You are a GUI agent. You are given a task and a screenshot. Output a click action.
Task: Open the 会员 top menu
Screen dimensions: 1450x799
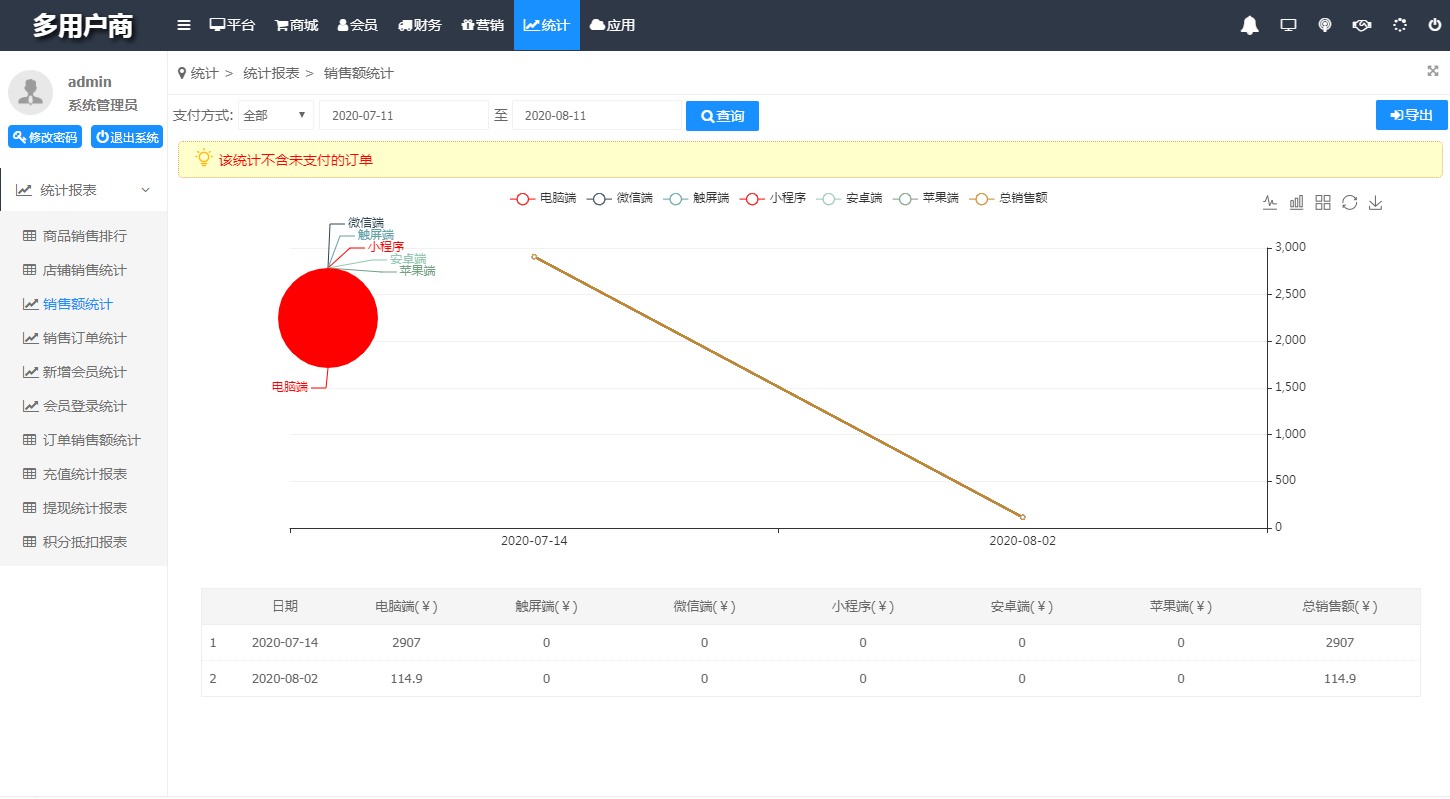tap(357, 25)
